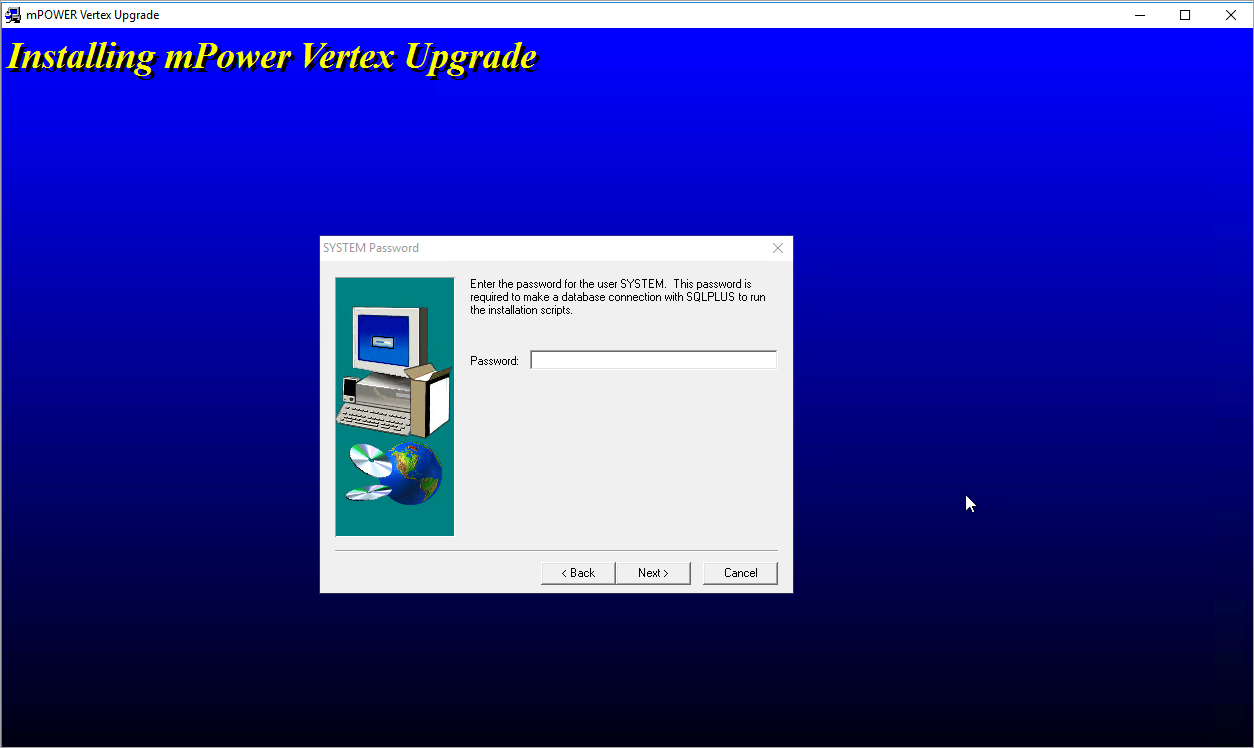This screenshot has height=748, width=1254.
Task: Click the "Installing mPower Vertex Upgrade" heading
Action: tap(272, 57)
